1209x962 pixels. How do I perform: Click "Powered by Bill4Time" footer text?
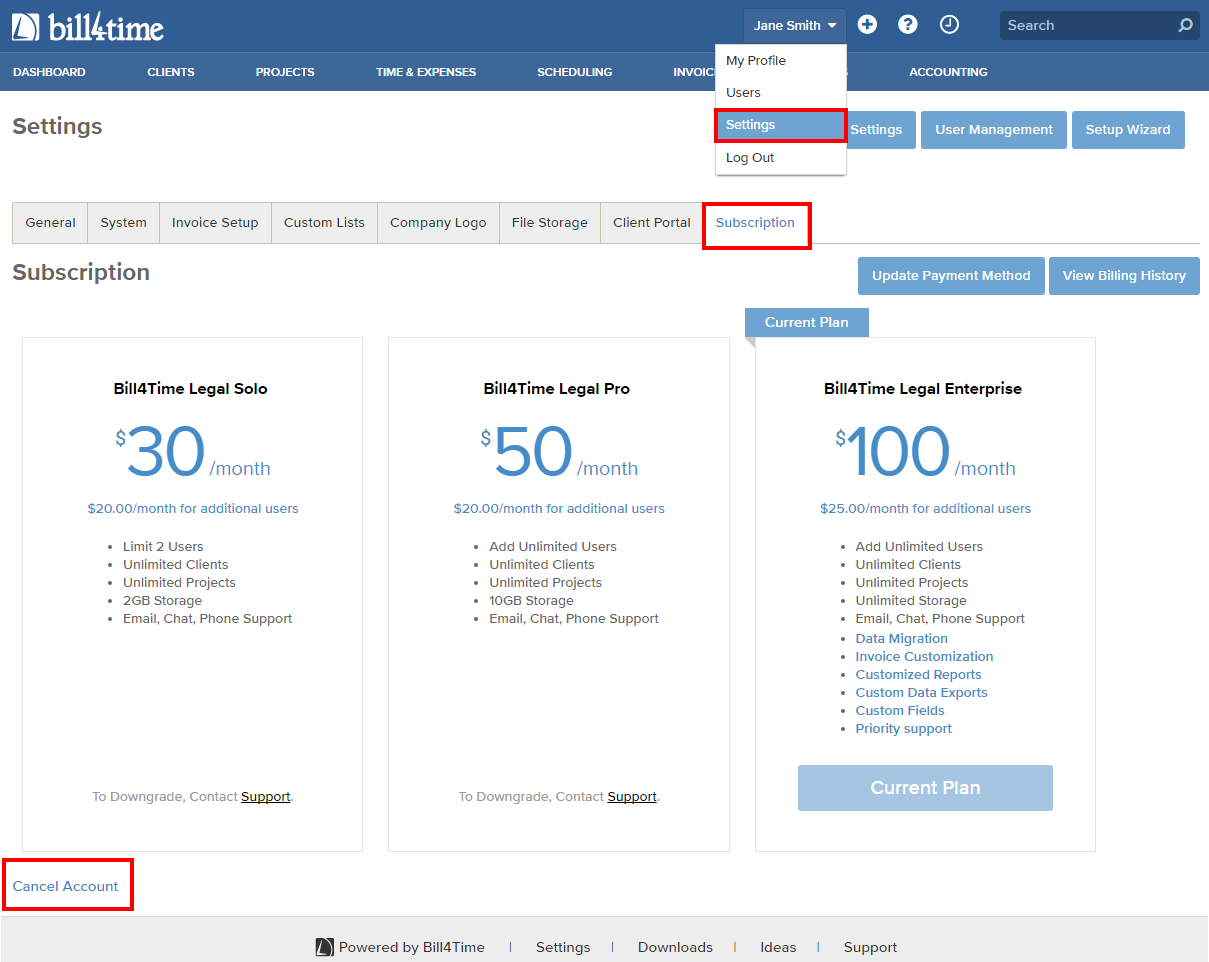(412, 947)
